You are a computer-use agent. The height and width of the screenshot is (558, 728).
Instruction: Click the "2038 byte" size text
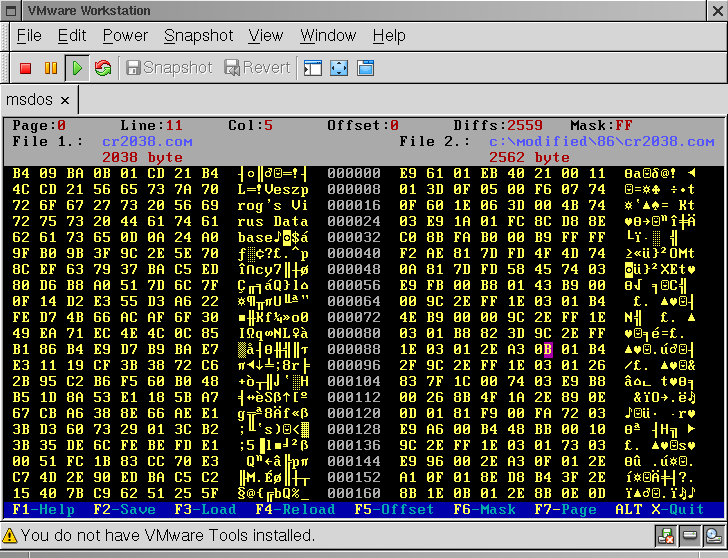pyautogui.click(x=142, y=157)
